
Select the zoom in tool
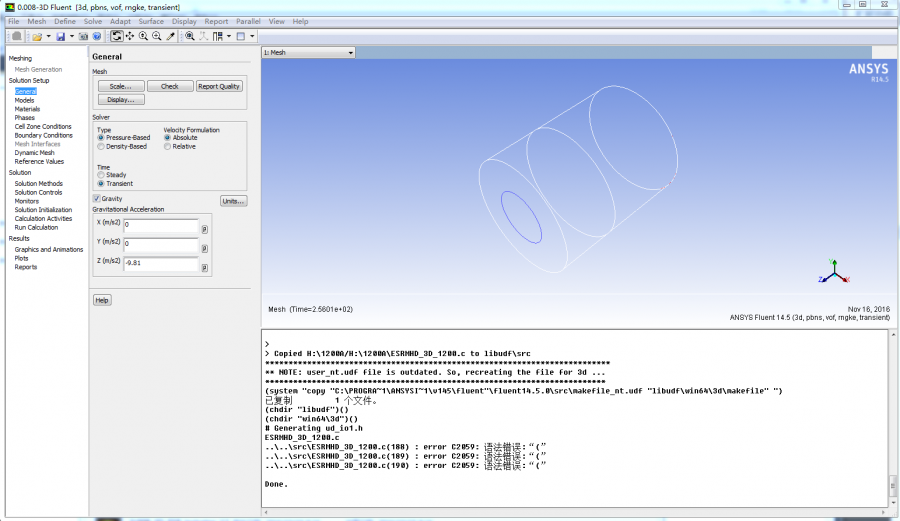(143, 36)
